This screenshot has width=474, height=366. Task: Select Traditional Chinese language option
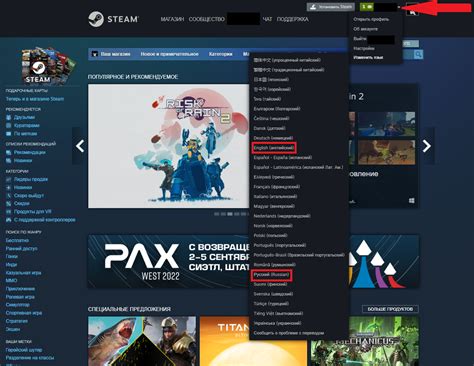289,70
